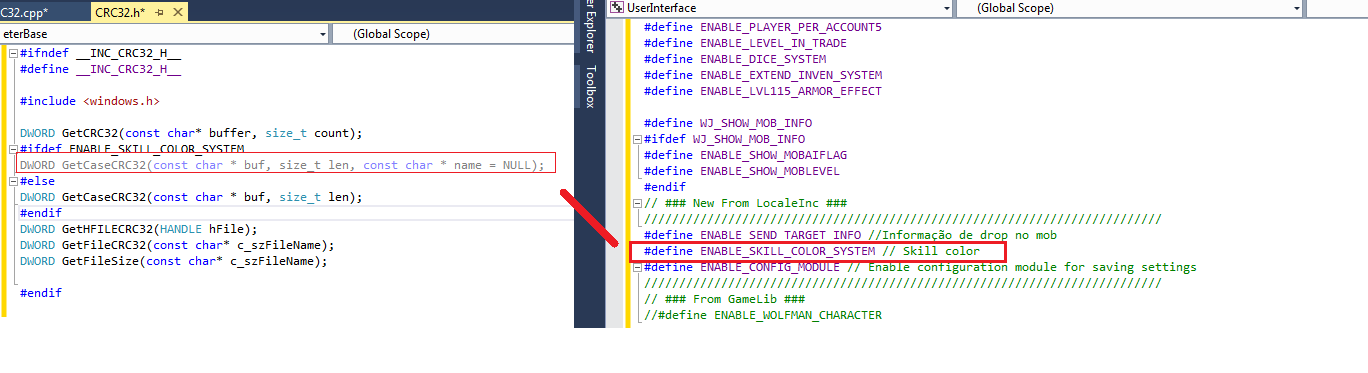
Task: Collapse the #else block in CRC32.h
Action: [x=12, y=181]
